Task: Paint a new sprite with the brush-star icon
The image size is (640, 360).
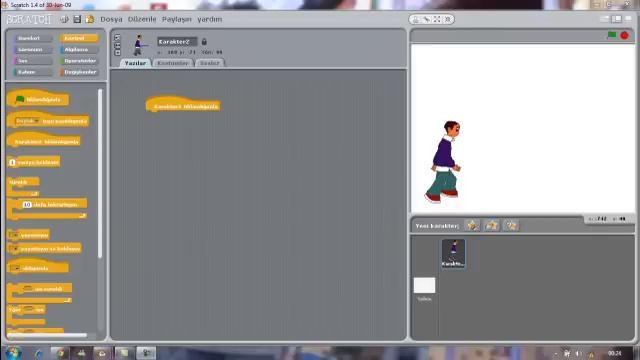Action: pos(472,225)
